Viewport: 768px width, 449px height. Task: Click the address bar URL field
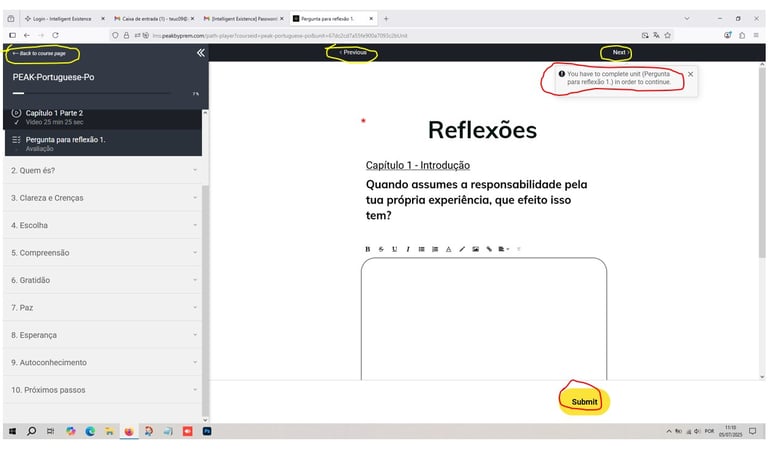(x=392, y=35)
